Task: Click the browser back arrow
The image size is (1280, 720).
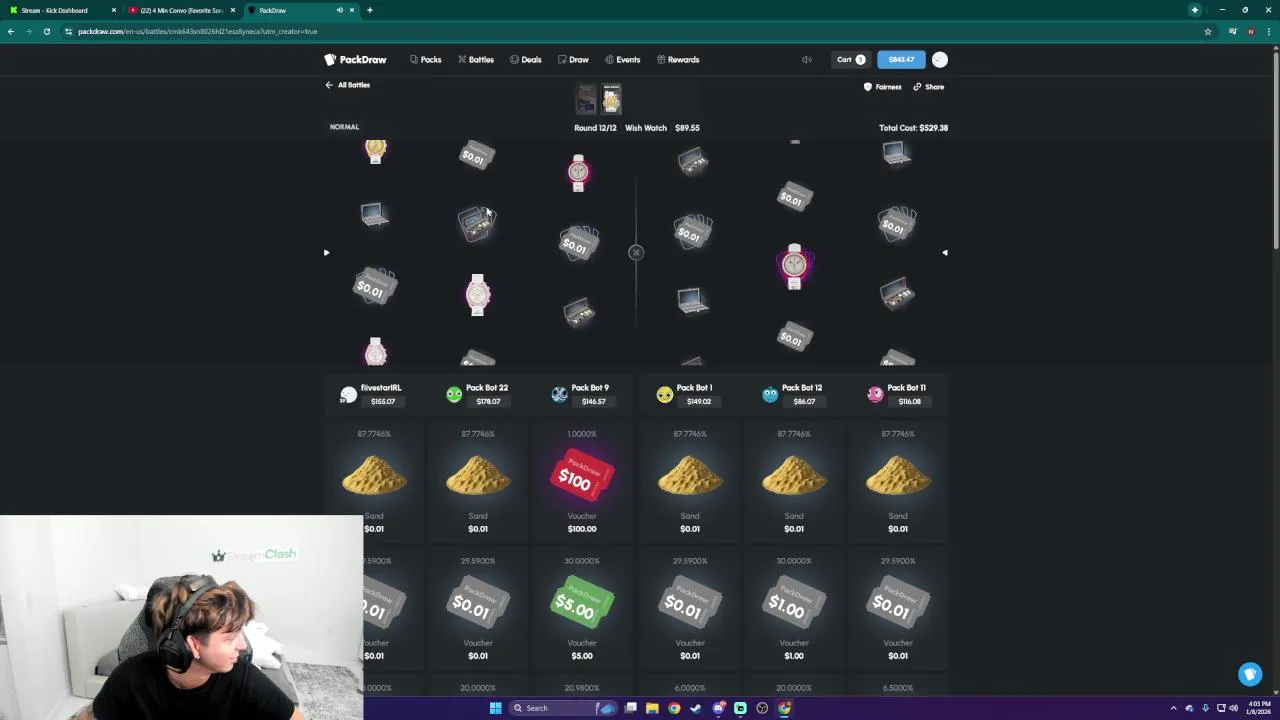Action: 10,31
